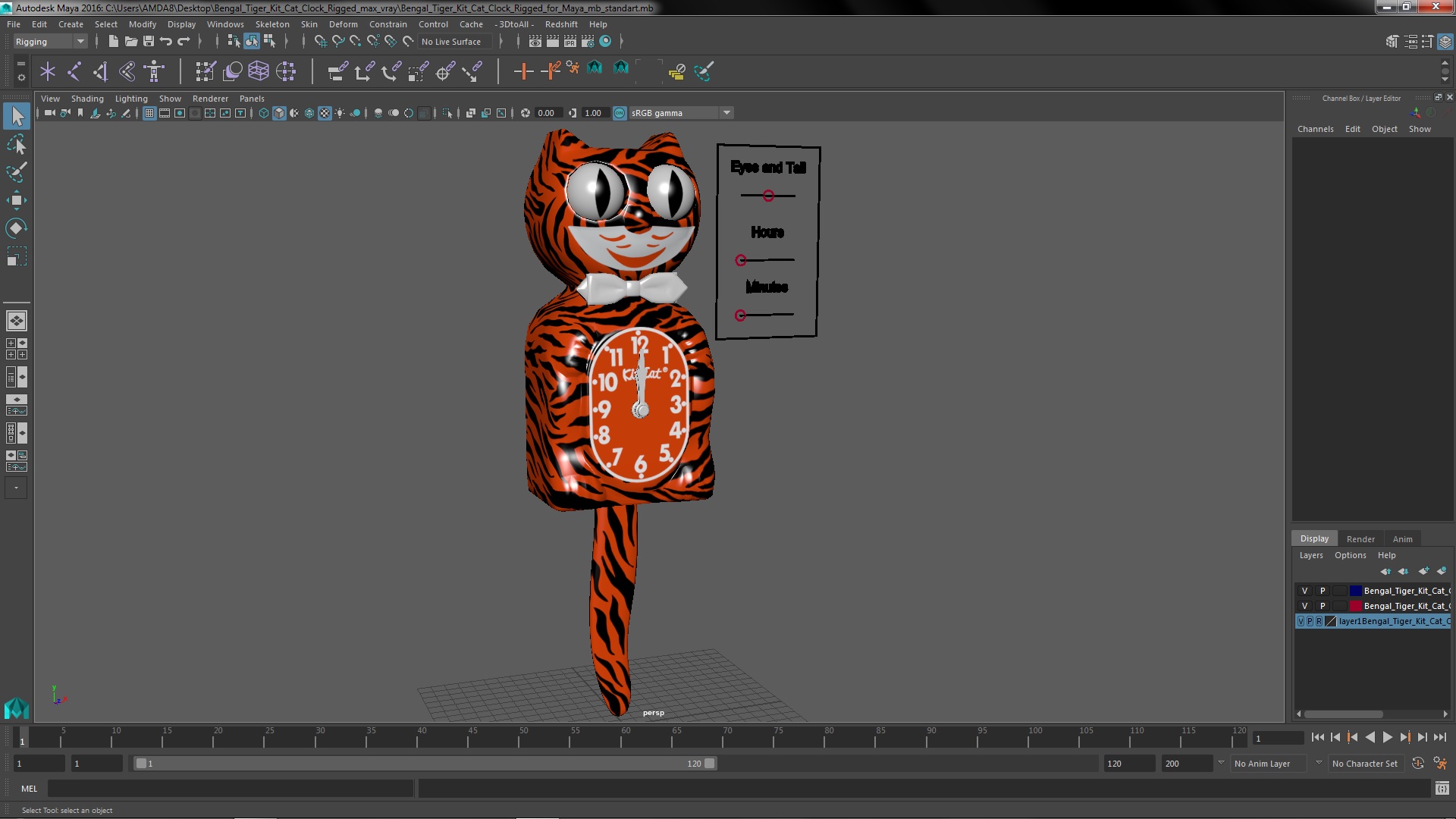Activate the Move tool in toolbox
Image resolution: width=1456 pixels, height=819 pixels.
(17, 200)
